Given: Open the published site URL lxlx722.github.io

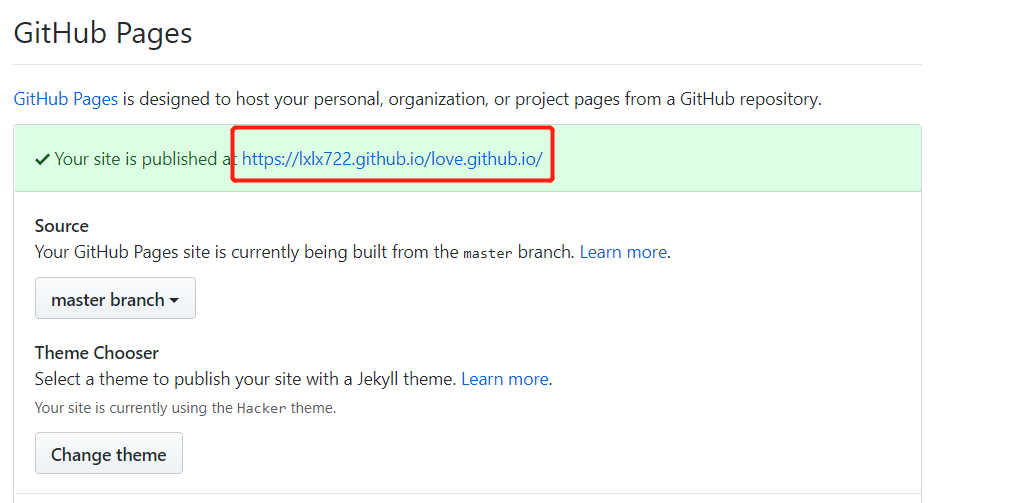Looking at the screenshot, I should [392, 158].
